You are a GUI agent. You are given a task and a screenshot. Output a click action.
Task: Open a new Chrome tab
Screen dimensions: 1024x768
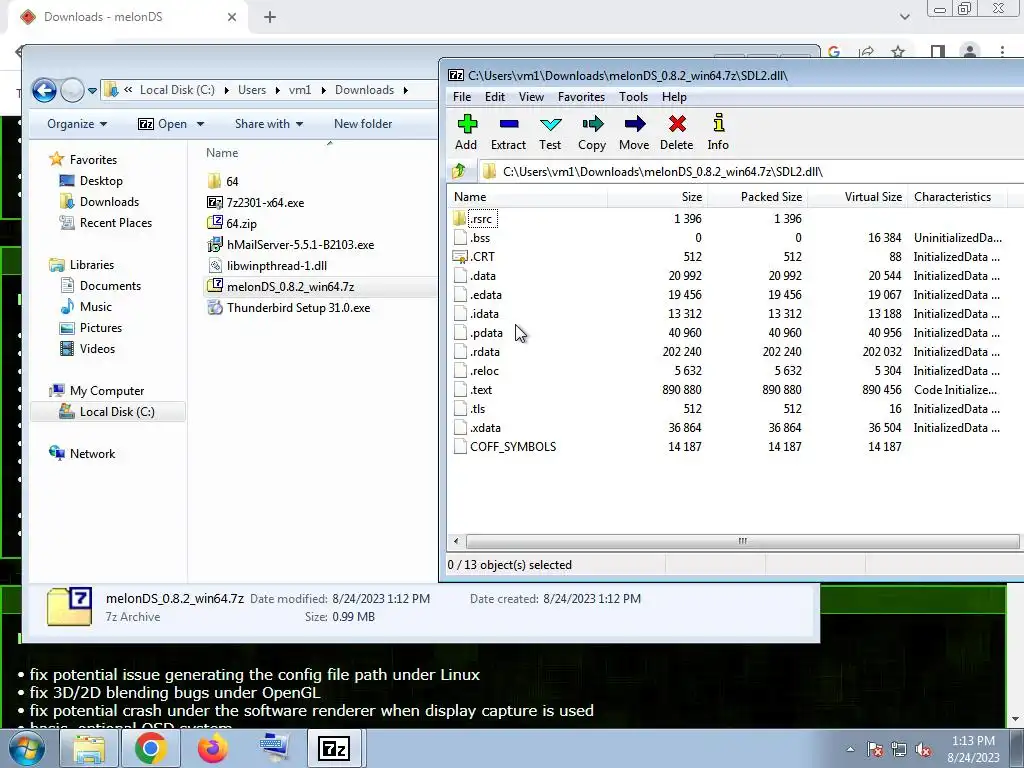(270, 17)
